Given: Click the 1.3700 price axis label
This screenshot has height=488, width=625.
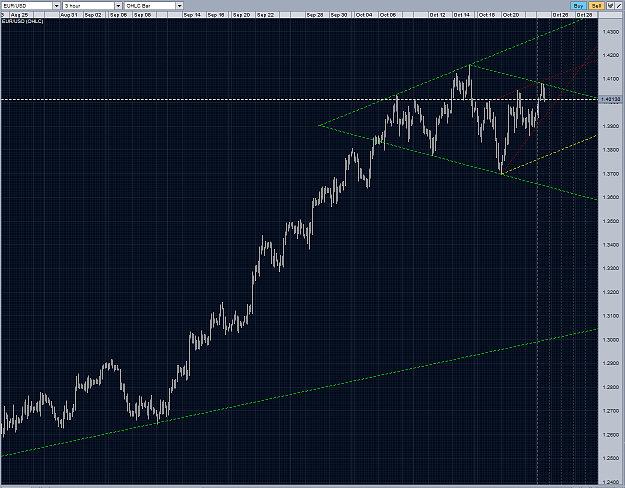Looking at the screenshot, I should (611, 174).
